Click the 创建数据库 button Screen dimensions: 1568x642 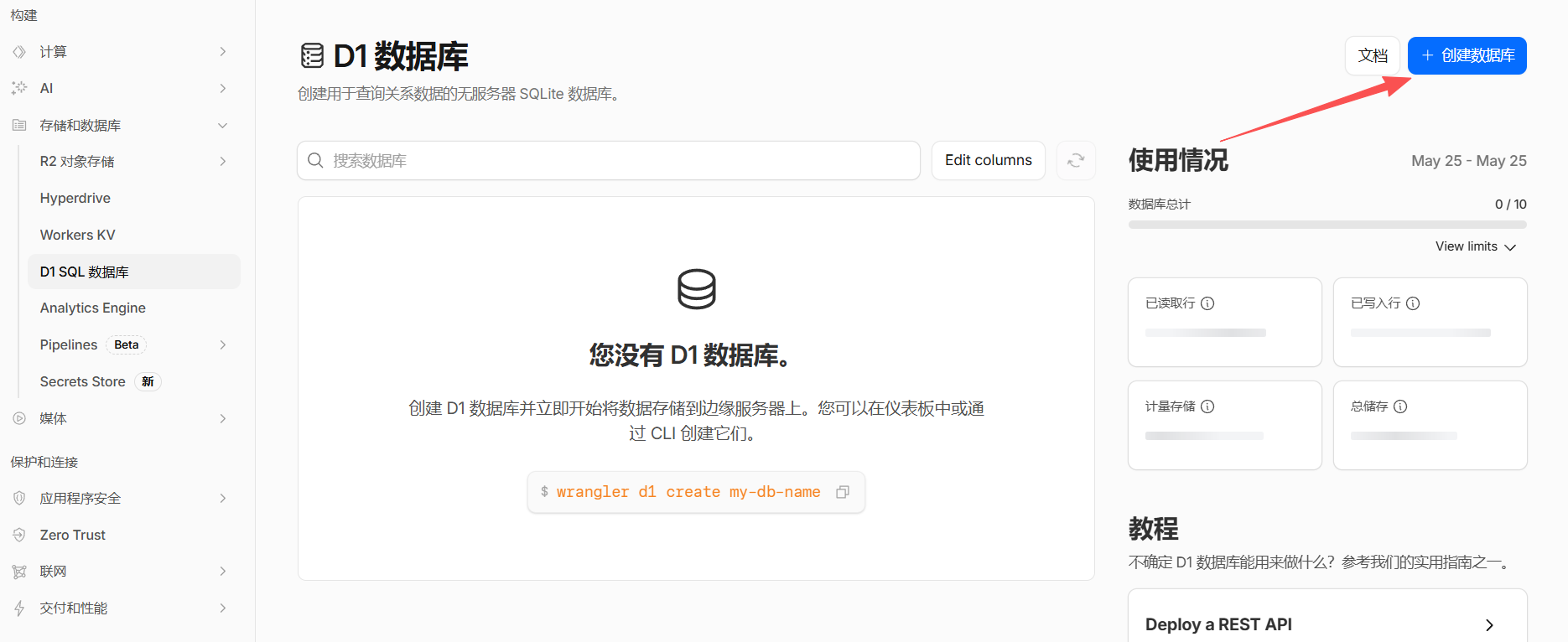[1467, 55]
